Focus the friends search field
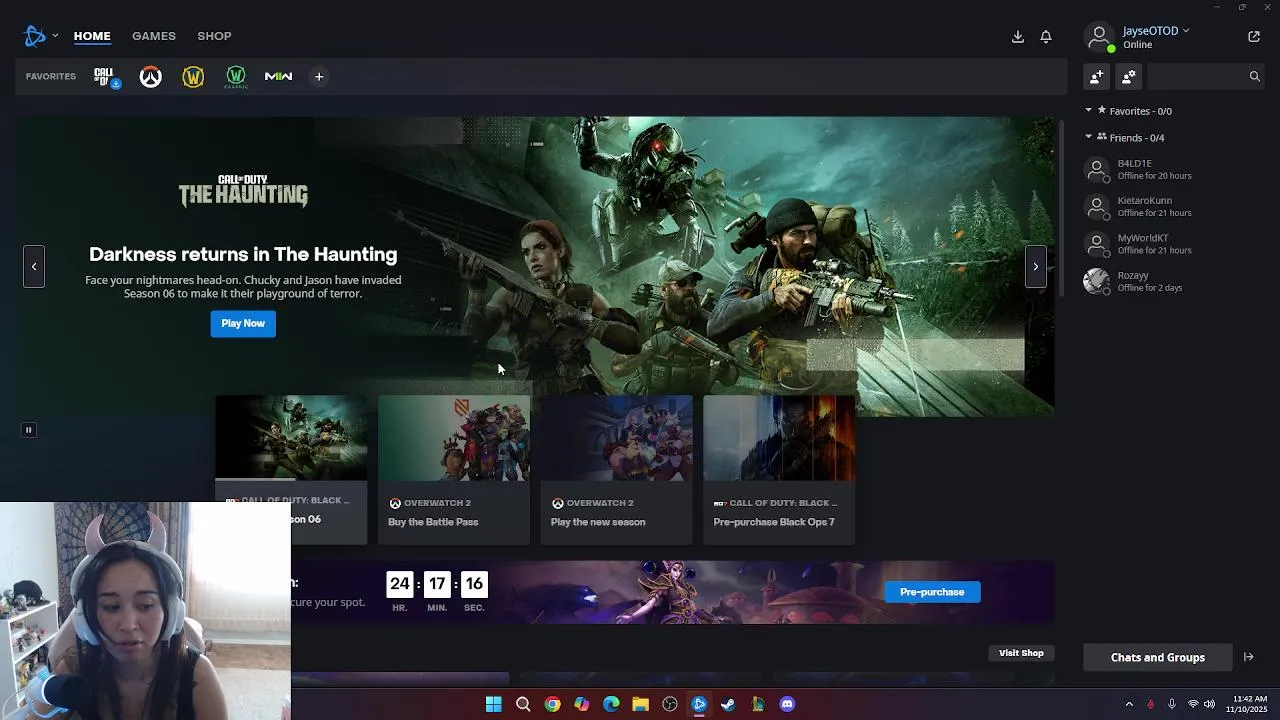1280x720 pixels. [1205, 76]
